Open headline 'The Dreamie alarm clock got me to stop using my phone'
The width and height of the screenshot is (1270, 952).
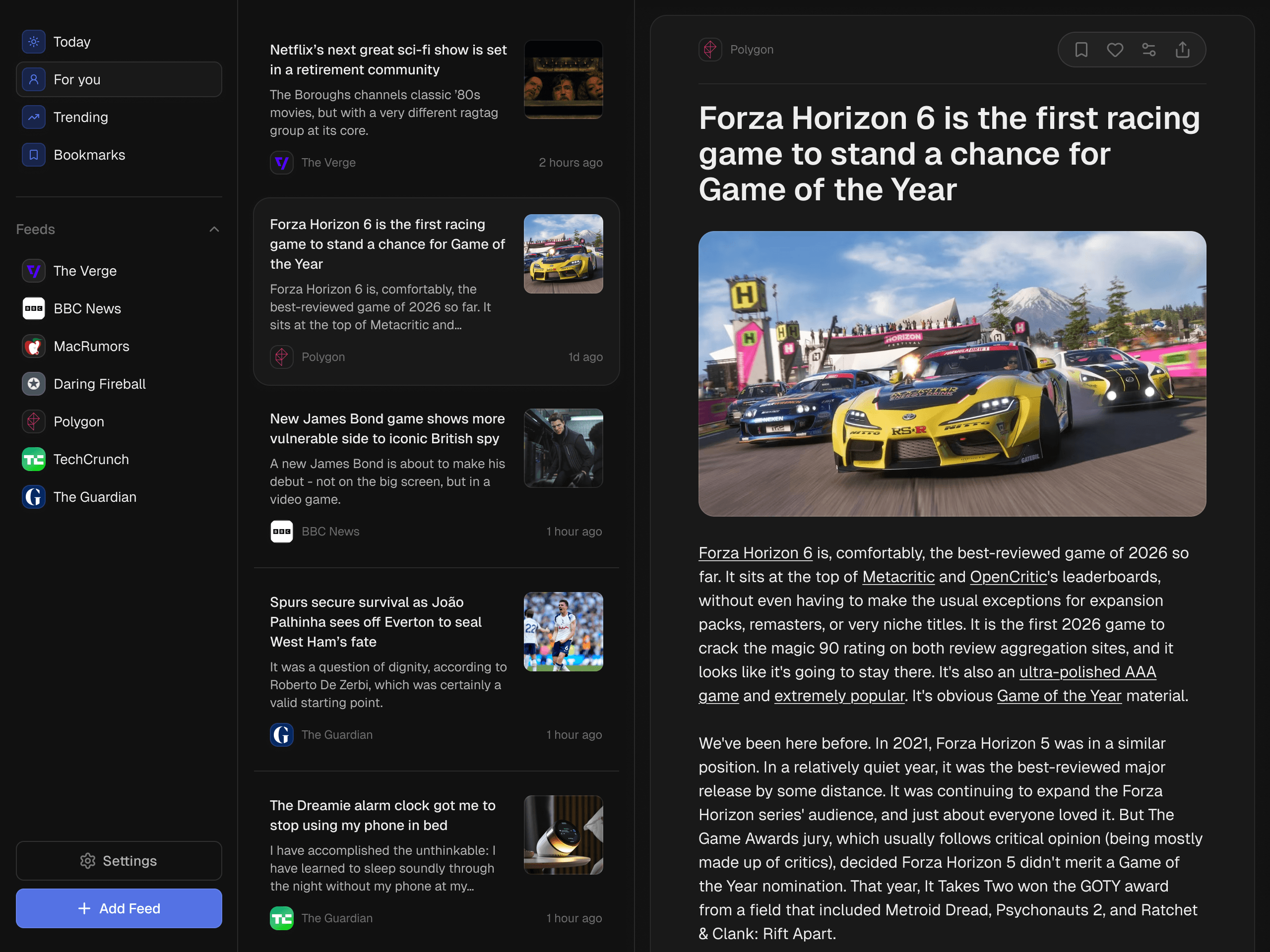point(383,816)
